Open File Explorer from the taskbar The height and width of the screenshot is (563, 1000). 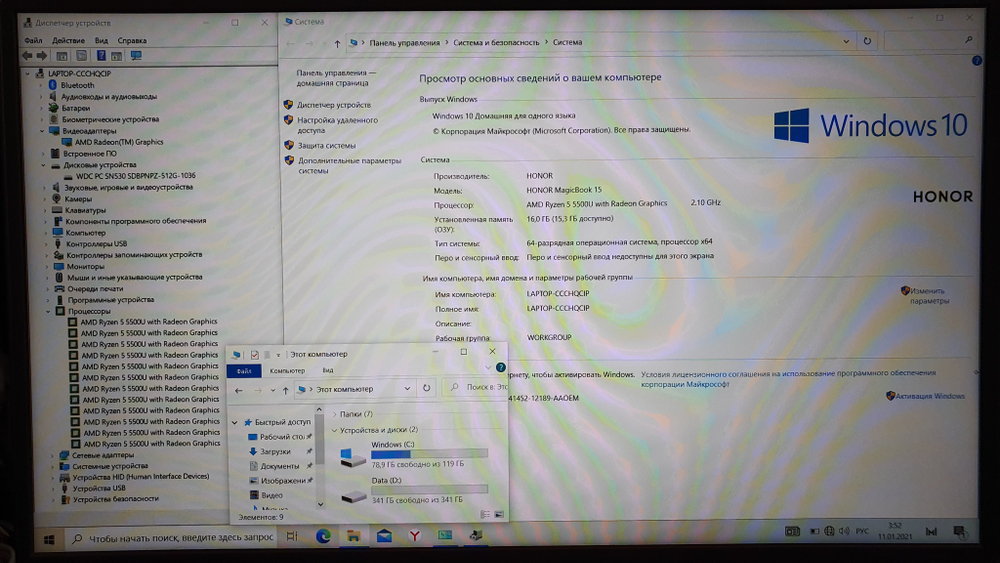[x=353, y=536]
